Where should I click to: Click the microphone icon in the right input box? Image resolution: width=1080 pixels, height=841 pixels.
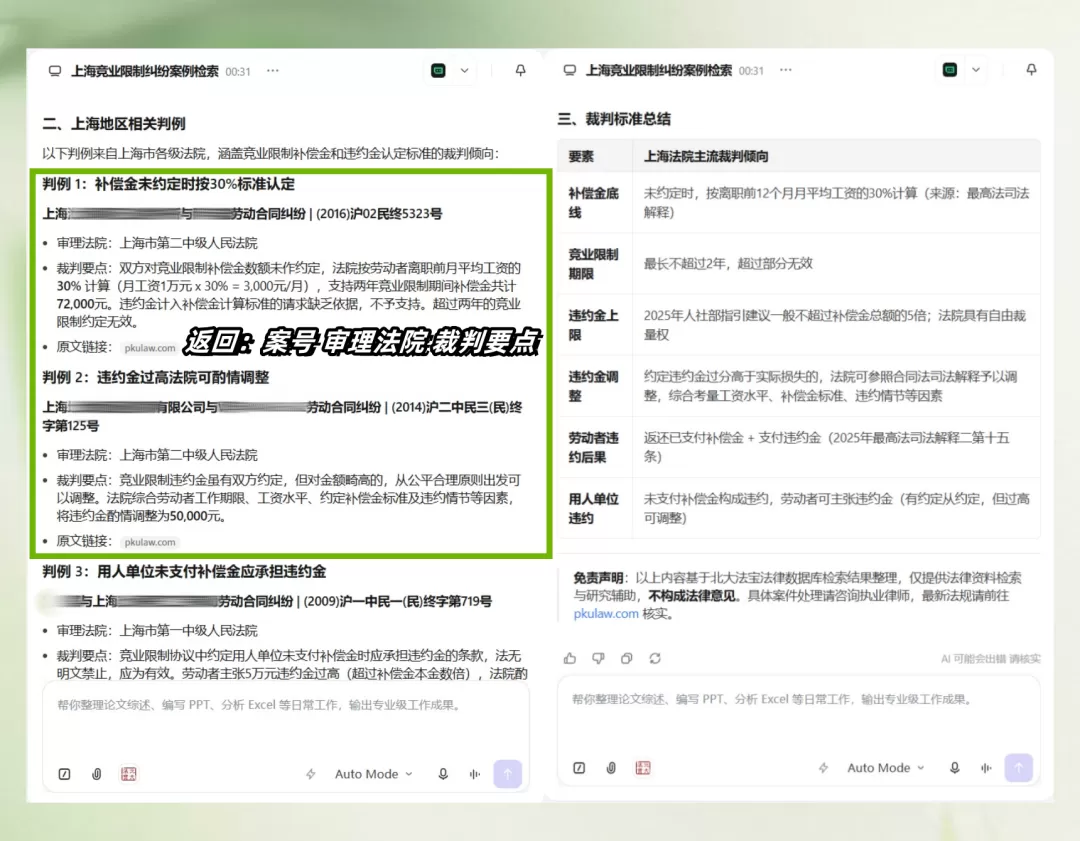(955, 768)
